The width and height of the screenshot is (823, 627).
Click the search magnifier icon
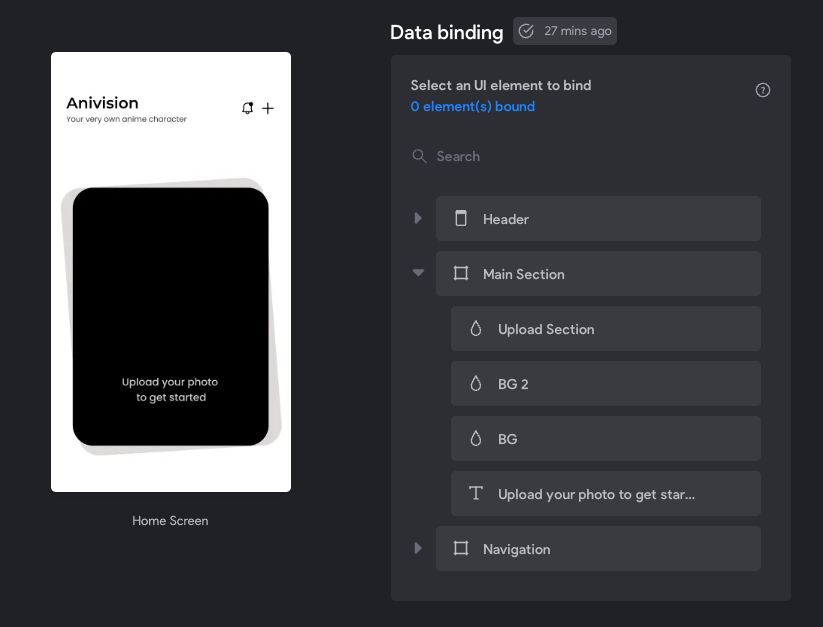pyautogui.click(x=419, y=156)
